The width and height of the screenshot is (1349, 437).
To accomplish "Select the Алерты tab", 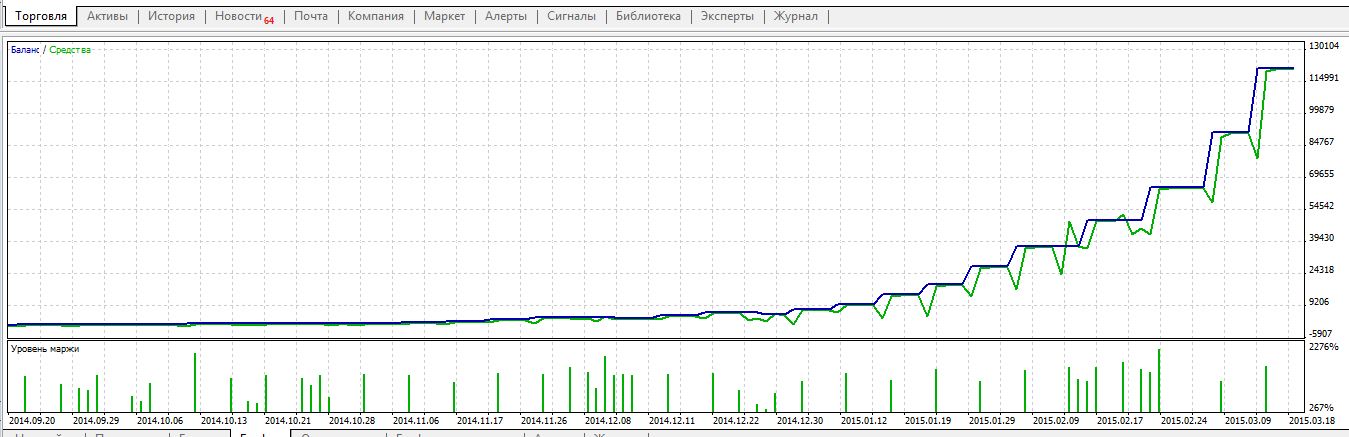I will (x=506, y=17).
